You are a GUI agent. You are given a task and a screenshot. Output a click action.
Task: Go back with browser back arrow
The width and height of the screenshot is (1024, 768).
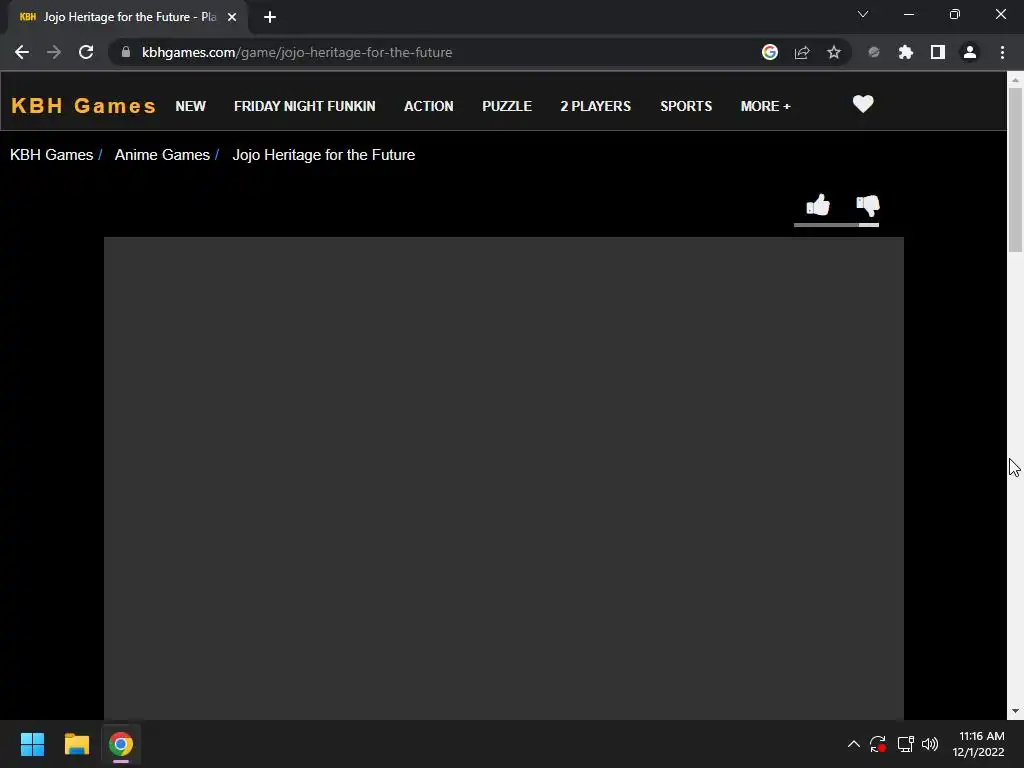click(22, 52)
